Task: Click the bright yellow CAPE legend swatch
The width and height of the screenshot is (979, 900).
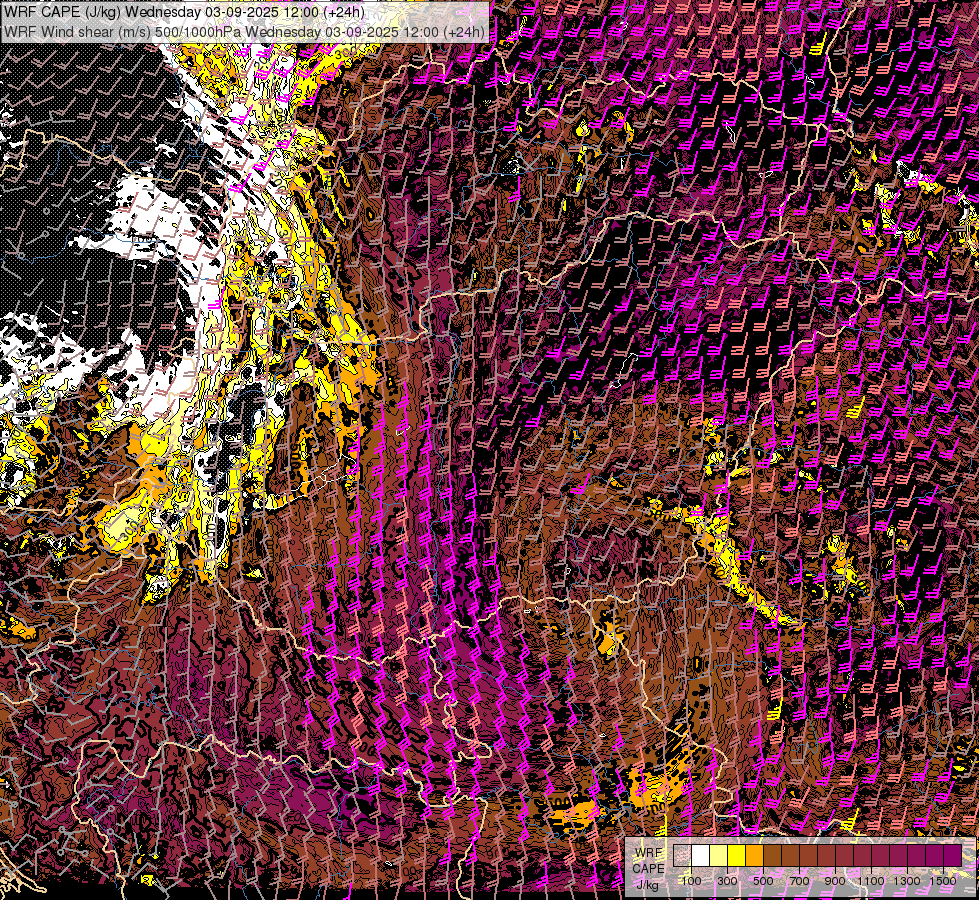Action: [736, 855]
